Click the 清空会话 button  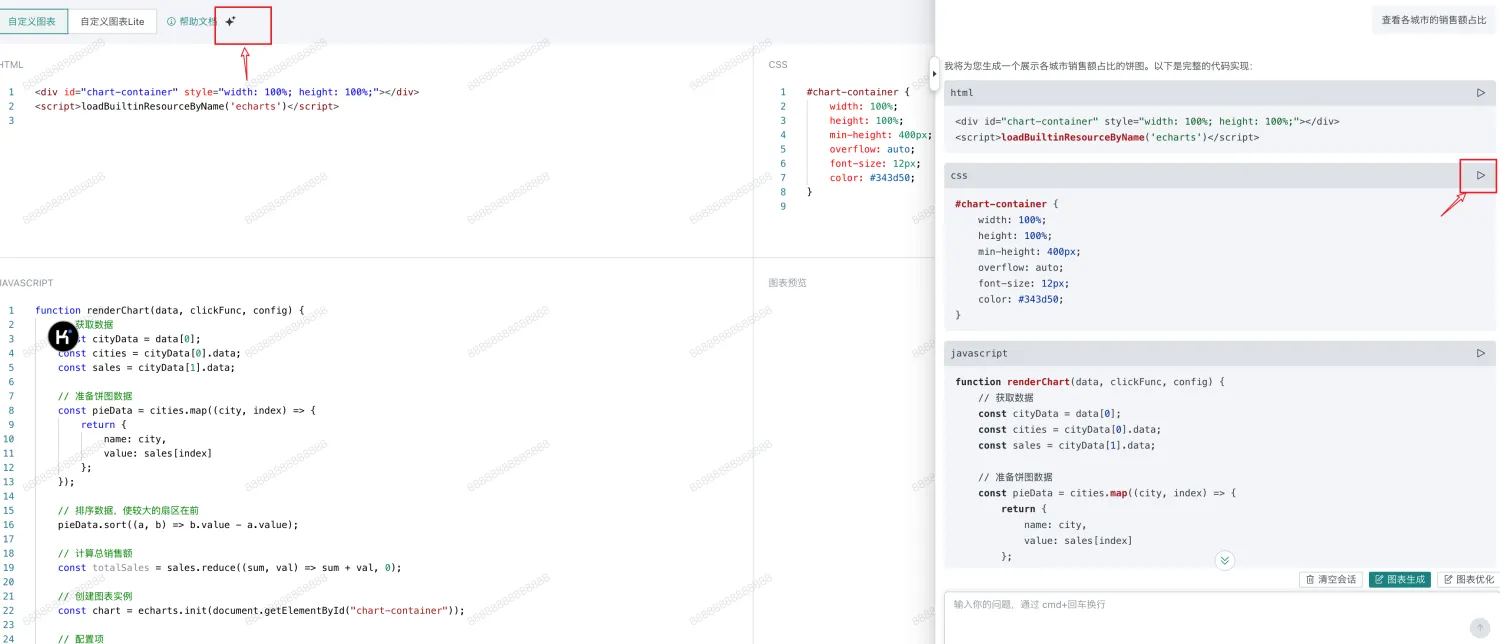tap(1332, 579)
